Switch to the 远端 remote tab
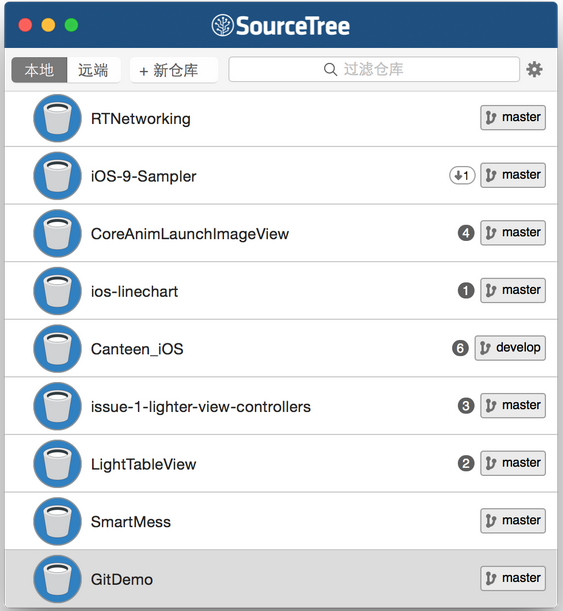 click(94, 70)
